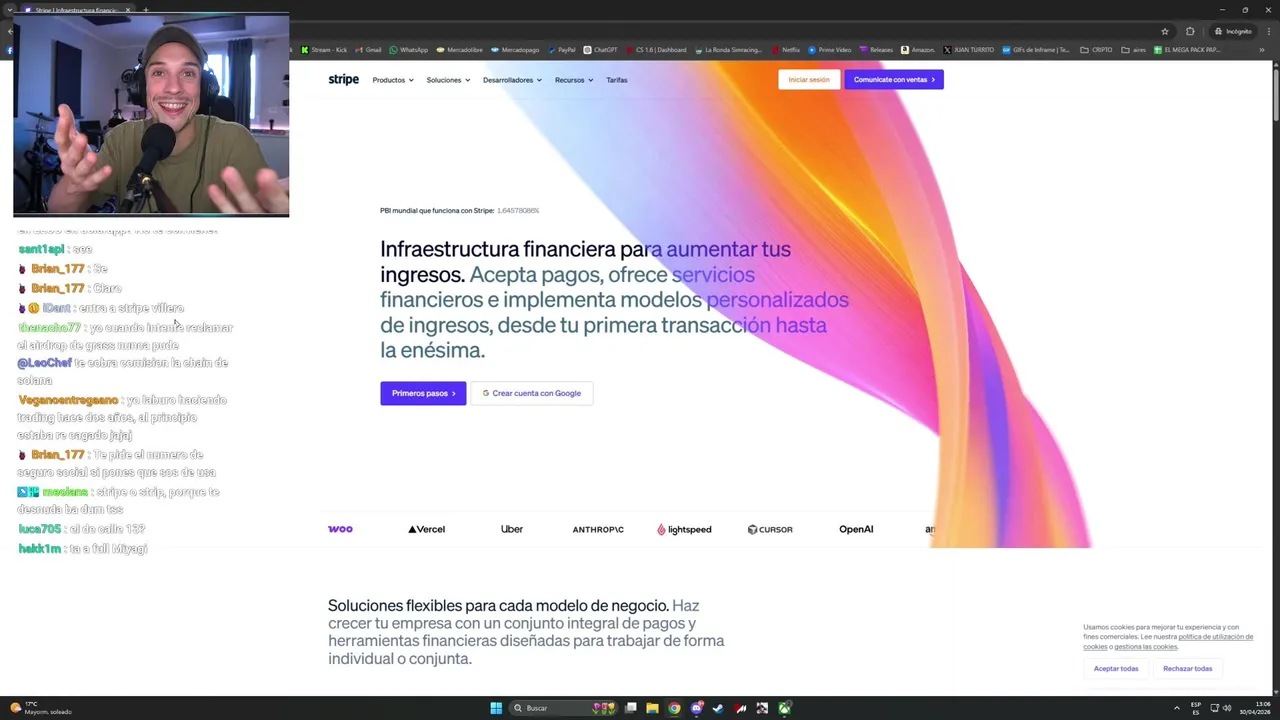Open the WhatsApp bookmark

click(409, 49)
